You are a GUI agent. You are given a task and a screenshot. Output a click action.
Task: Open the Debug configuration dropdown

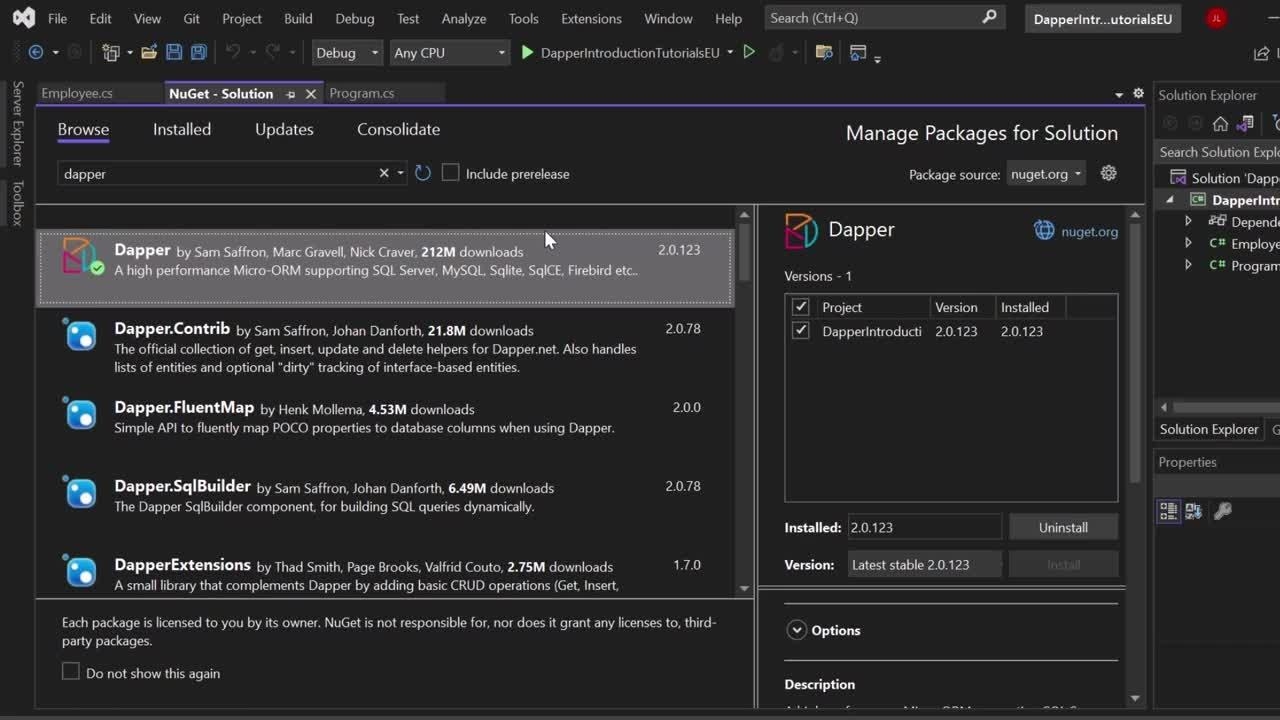point(346,53)
